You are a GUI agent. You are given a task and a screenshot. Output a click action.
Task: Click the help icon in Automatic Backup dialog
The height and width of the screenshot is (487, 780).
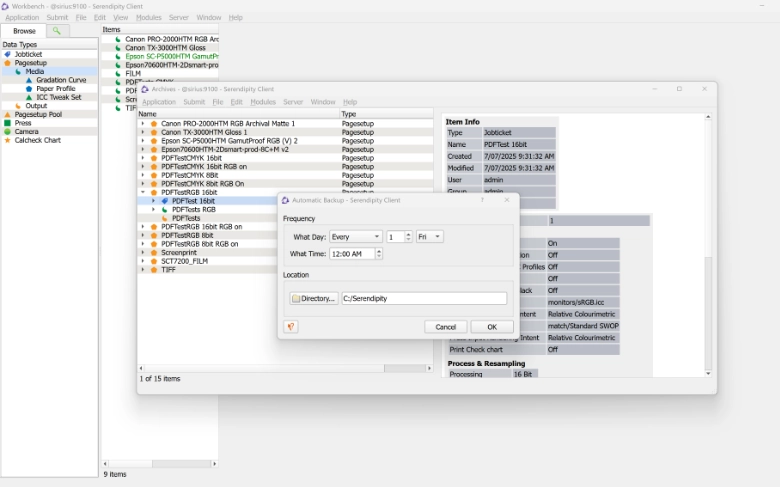pos(291,327)
